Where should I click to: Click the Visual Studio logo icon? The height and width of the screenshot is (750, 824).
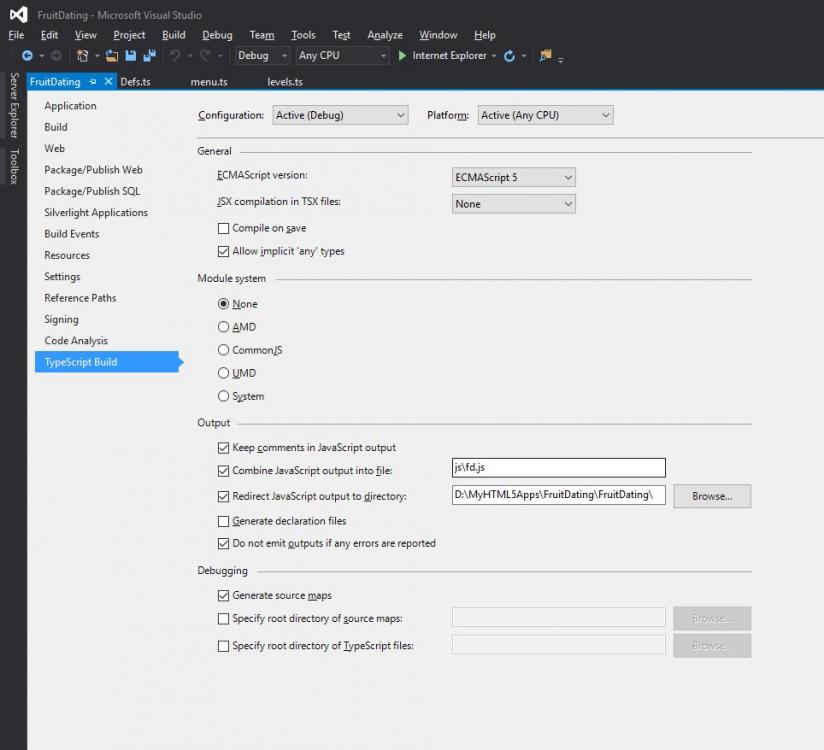(18, 15)
